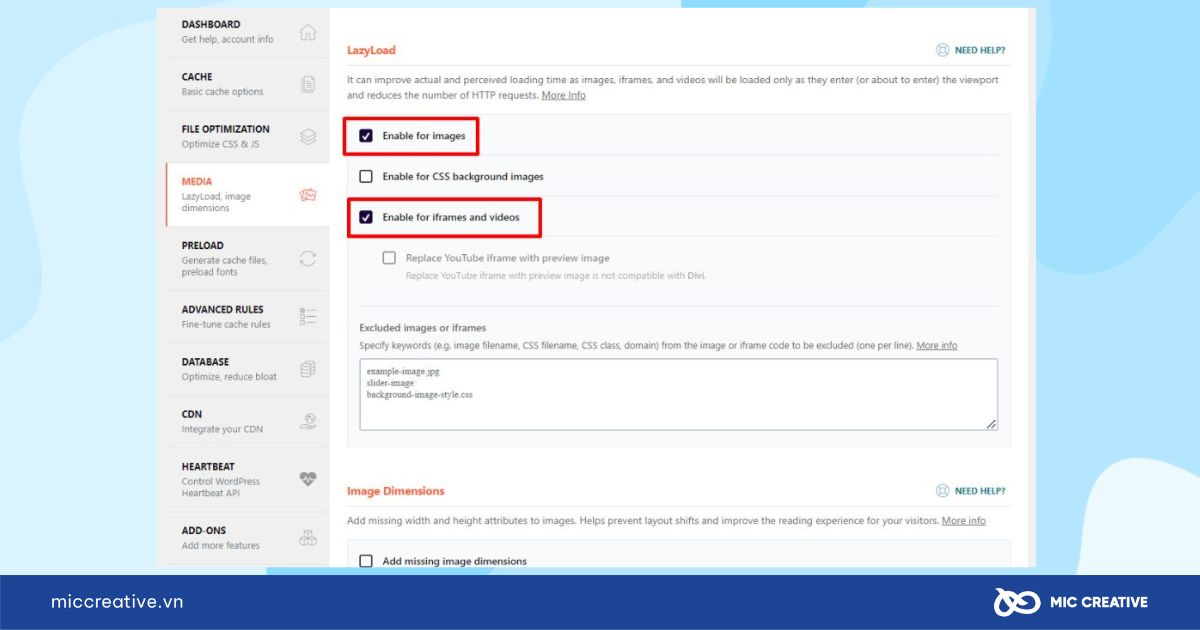Go to Heartbeat settings section
Image resolution: width=1200 pixels, height=630 pixels.
[247, 479]
